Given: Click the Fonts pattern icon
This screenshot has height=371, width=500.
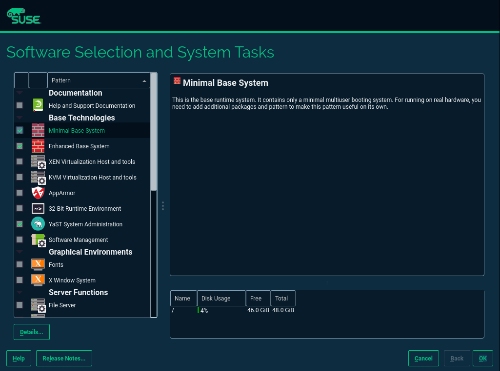Looking at the screenshot, I should pyautogui.click(x=38, y=264).
